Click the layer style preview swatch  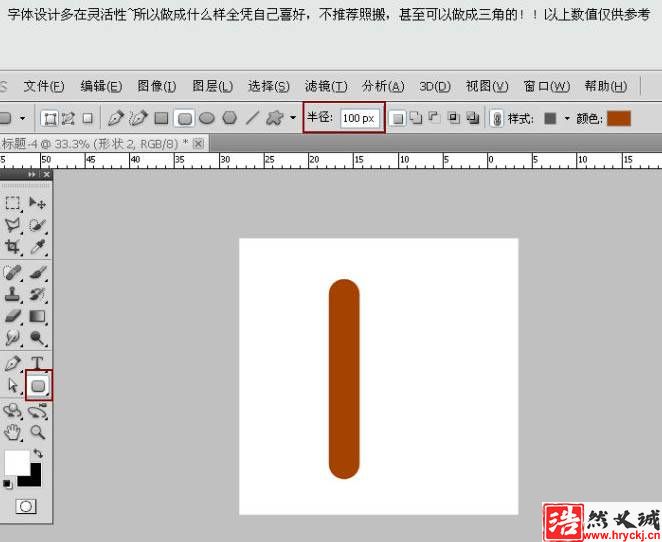click(550, 119)
